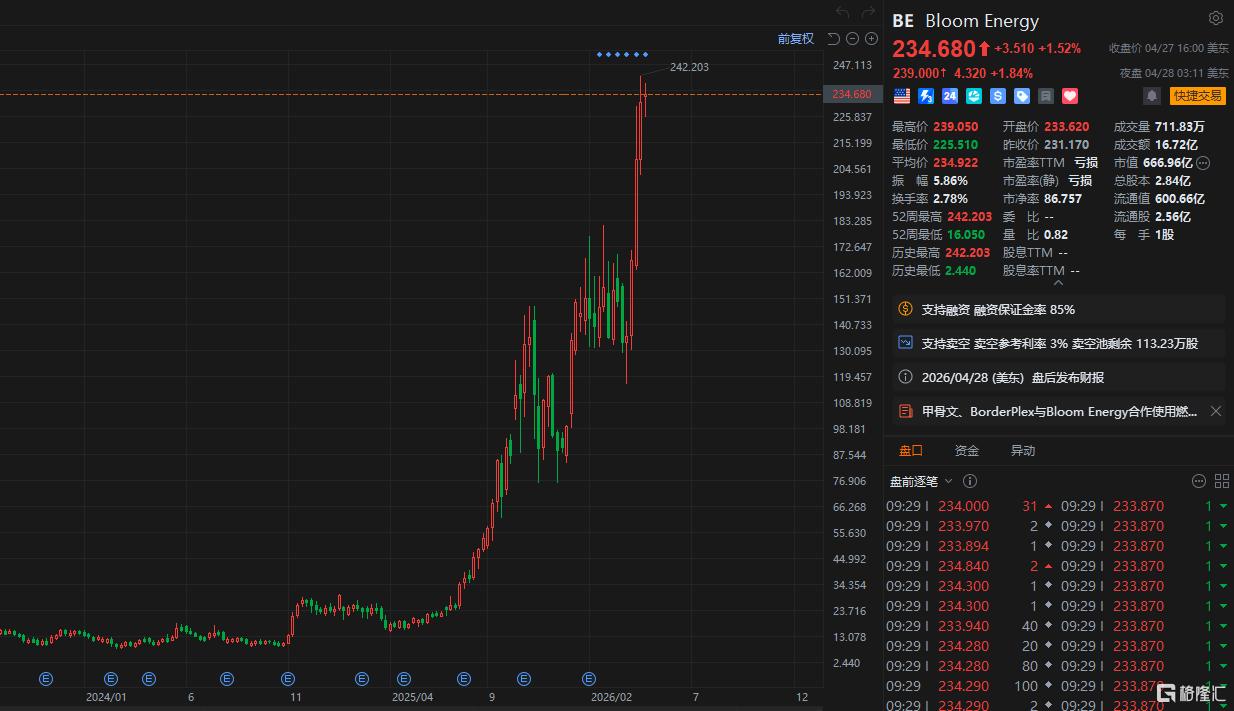This screenshot has width=1234, height=711.
Task: Click the info icon beside 盘后发布财报
Action: coord(906,377)
